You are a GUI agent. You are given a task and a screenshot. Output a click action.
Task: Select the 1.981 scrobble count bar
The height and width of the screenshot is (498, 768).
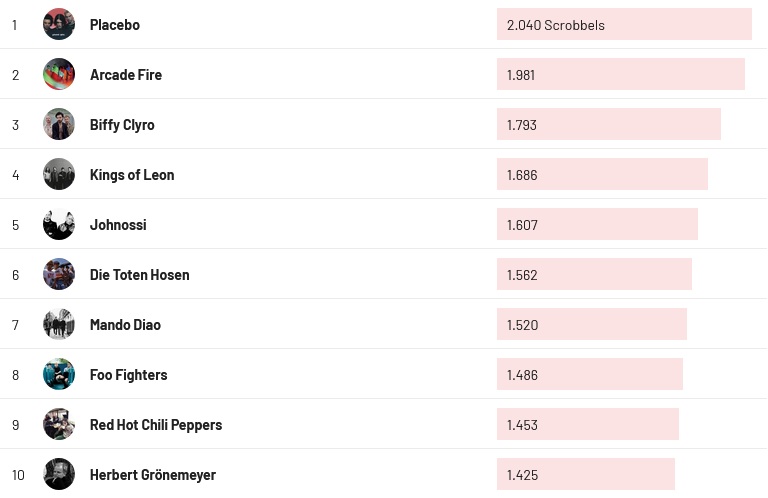click(620, 75)
